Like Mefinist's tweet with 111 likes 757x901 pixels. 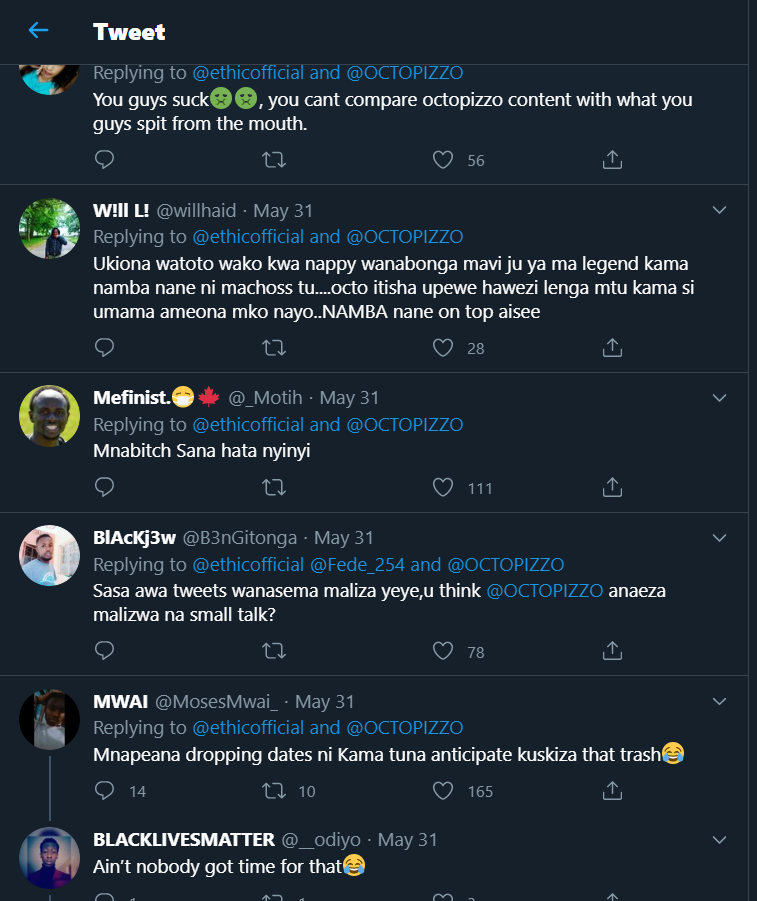tap(443, 487)
